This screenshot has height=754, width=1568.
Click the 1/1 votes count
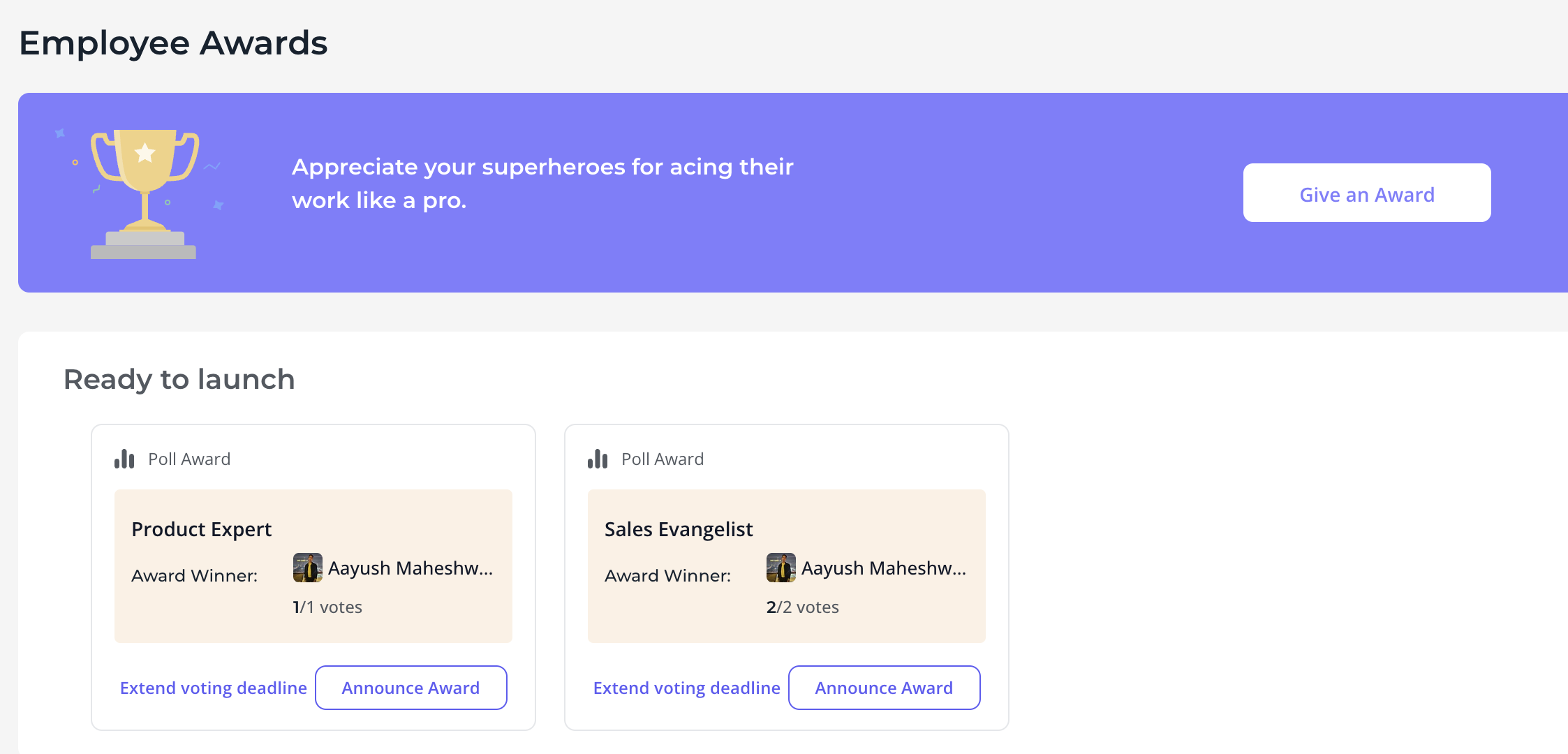[327, 607]
